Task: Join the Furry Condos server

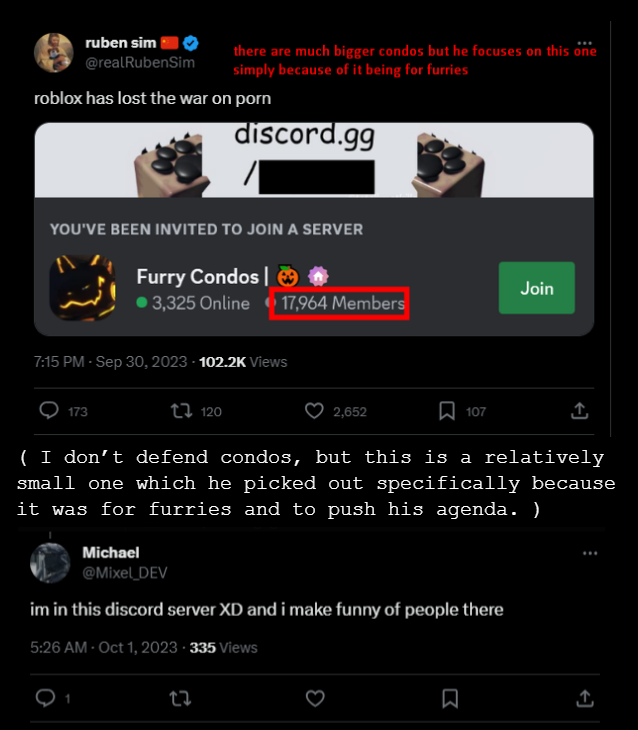Action: [536, 288]
